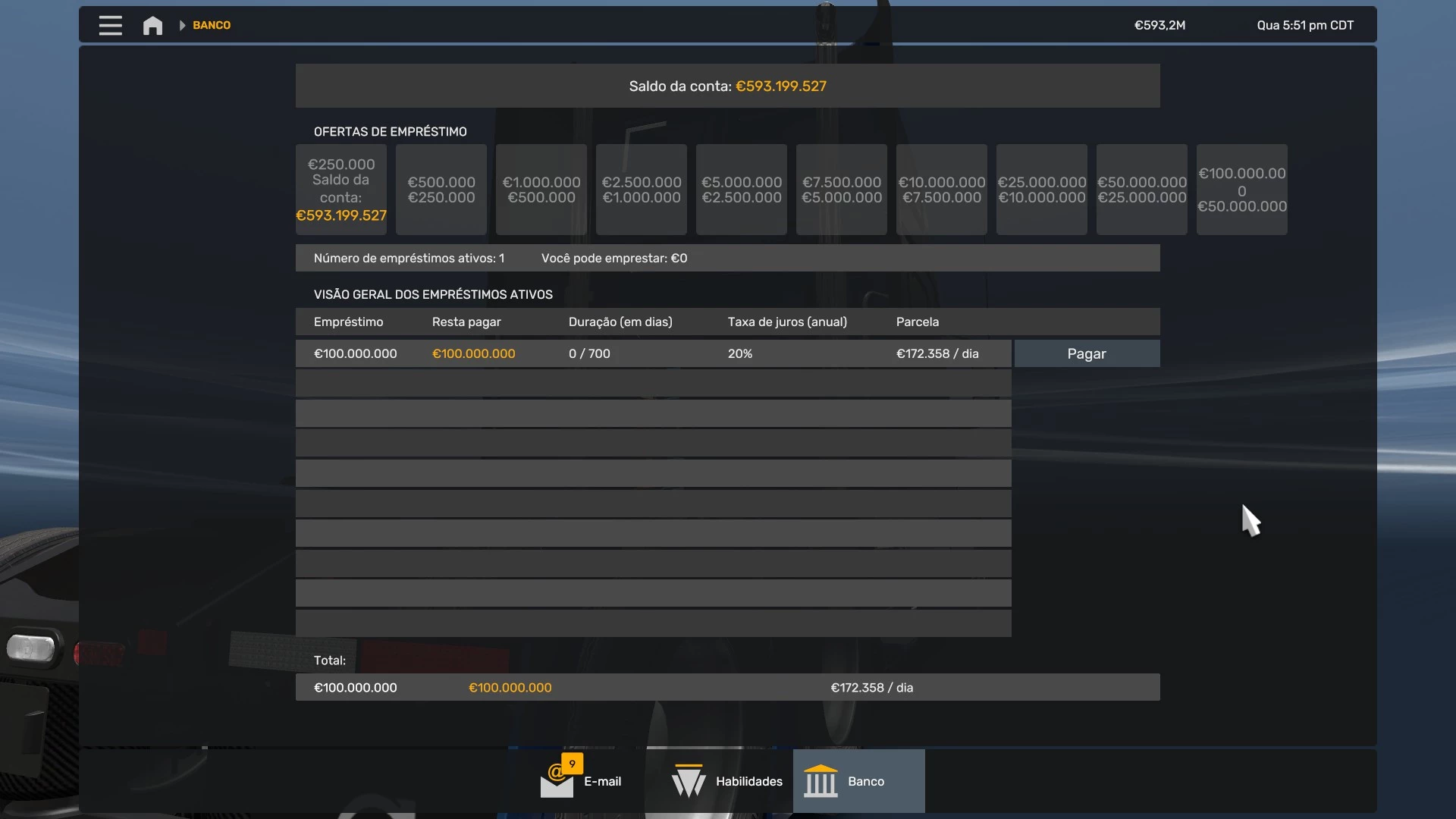Viewport: 1456px width, 819px height.
Task: Take the €100.000.000 loan offer
Action: pyautogui.click(x=1241, y=190)
